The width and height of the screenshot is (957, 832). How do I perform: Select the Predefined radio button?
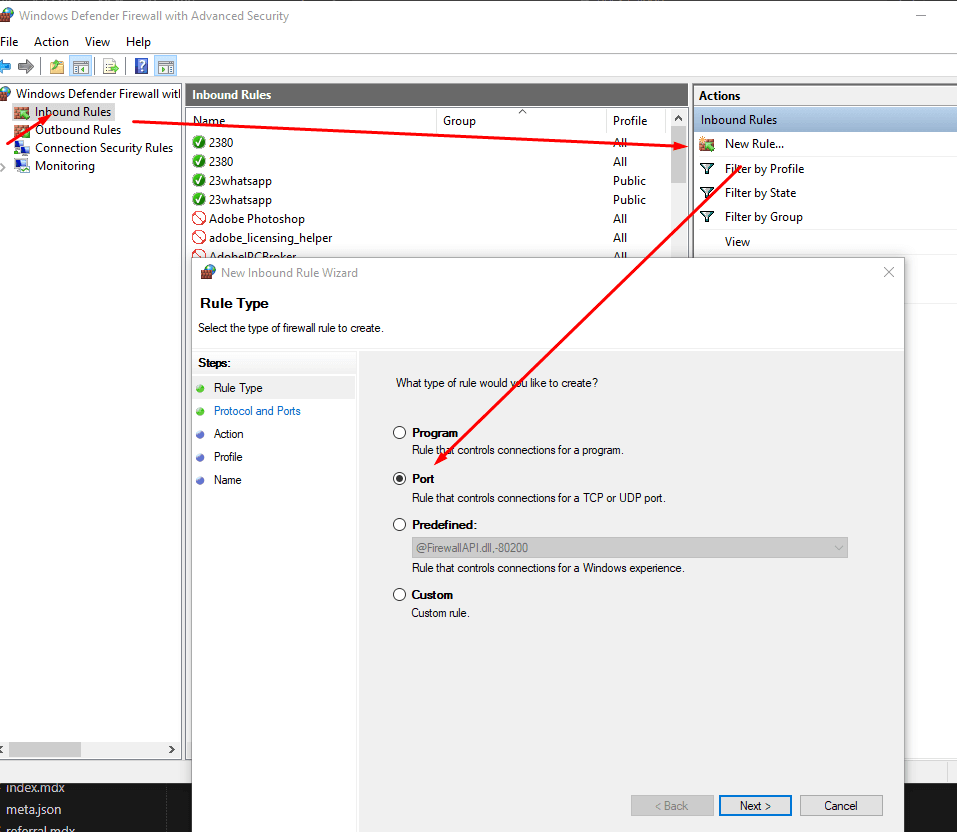[x=400, y=524]
